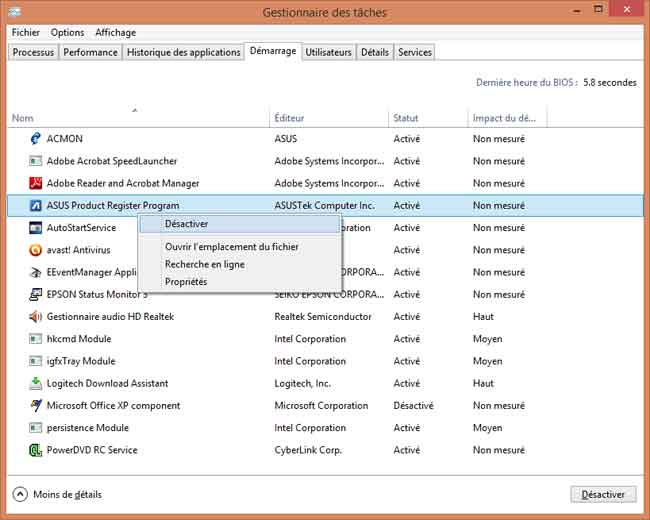Click Haut impact for Logitech row
650x520 pixels.
(x=483, y=383)
